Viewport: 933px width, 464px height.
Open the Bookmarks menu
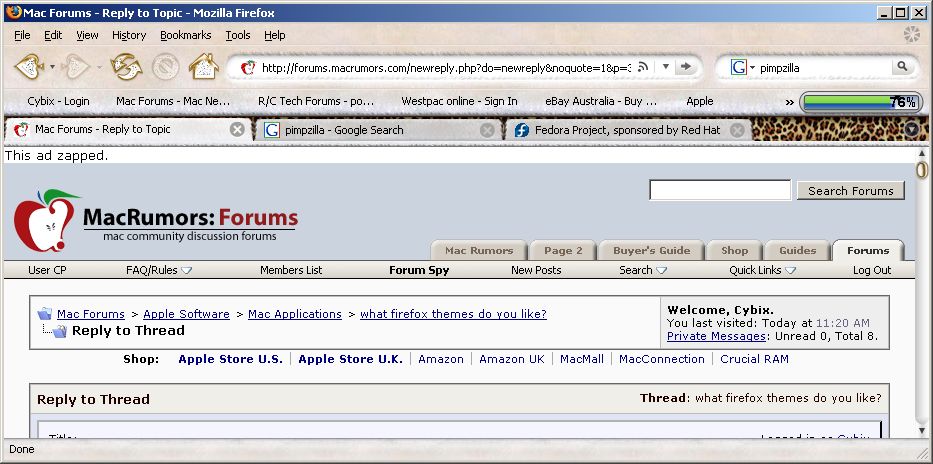[x=186, y=35]
